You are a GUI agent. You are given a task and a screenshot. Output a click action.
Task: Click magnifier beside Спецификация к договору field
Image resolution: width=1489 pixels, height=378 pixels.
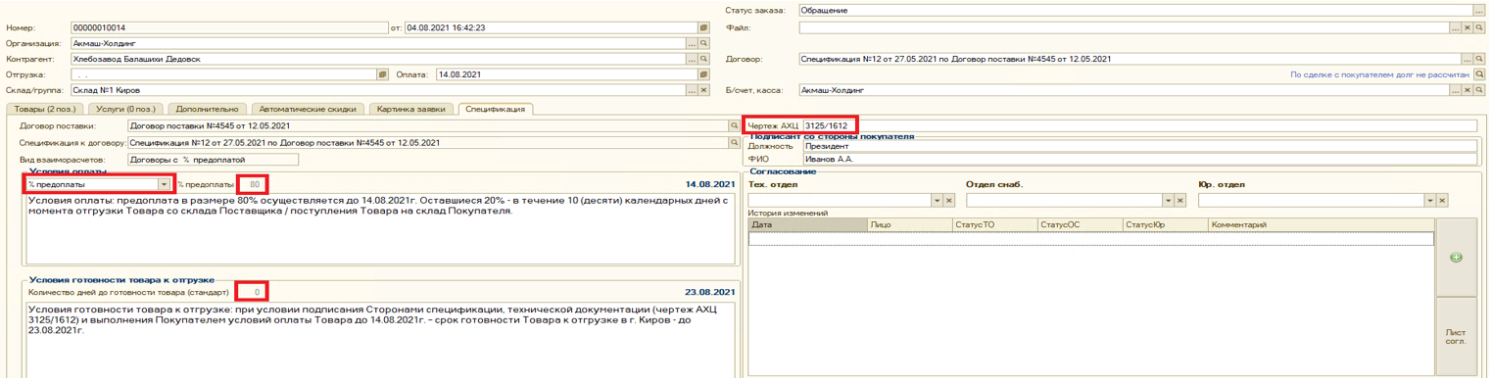tap(733, 143)
